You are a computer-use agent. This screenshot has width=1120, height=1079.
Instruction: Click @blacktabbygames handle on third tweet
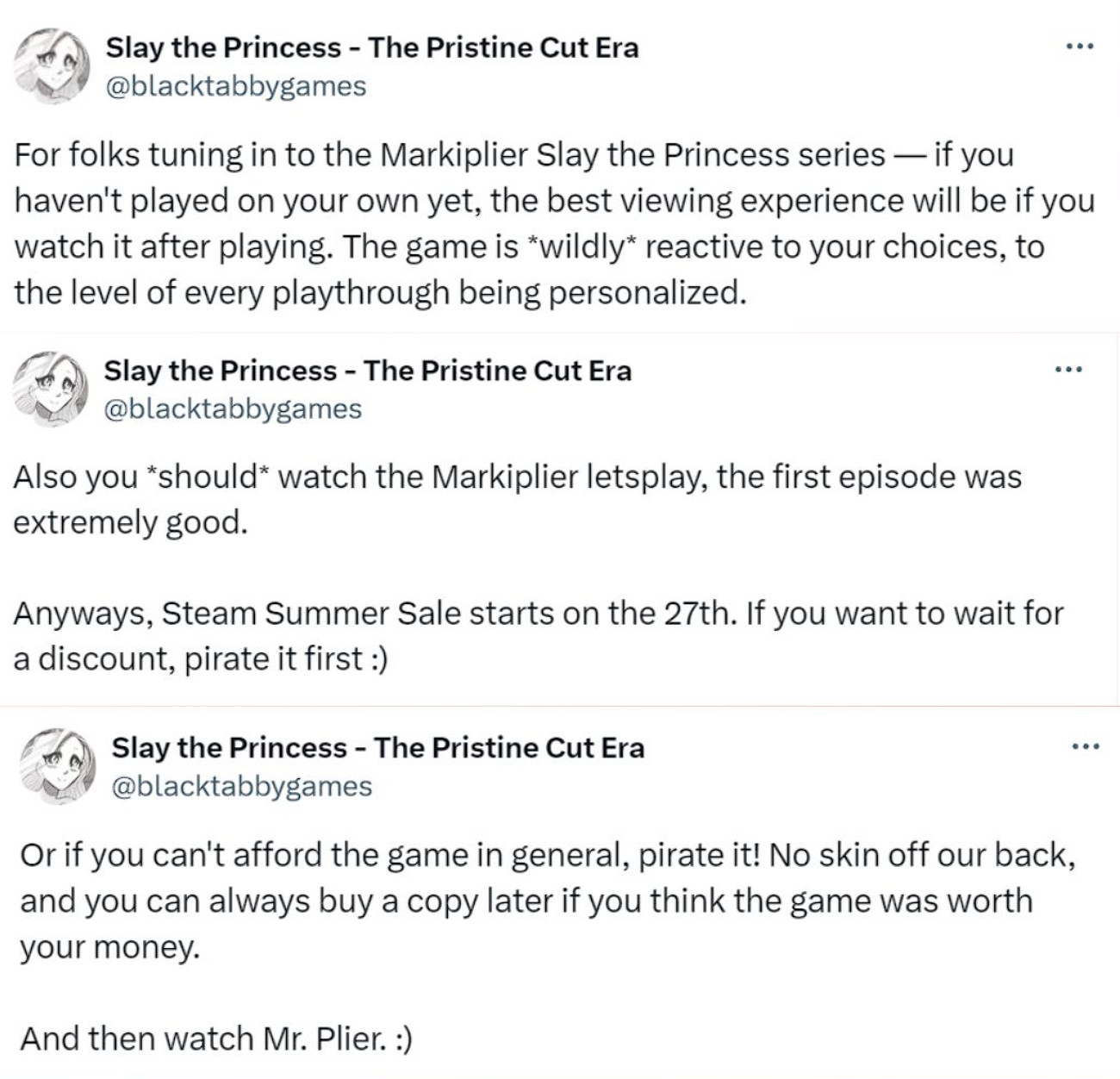(x=242, y=786)
